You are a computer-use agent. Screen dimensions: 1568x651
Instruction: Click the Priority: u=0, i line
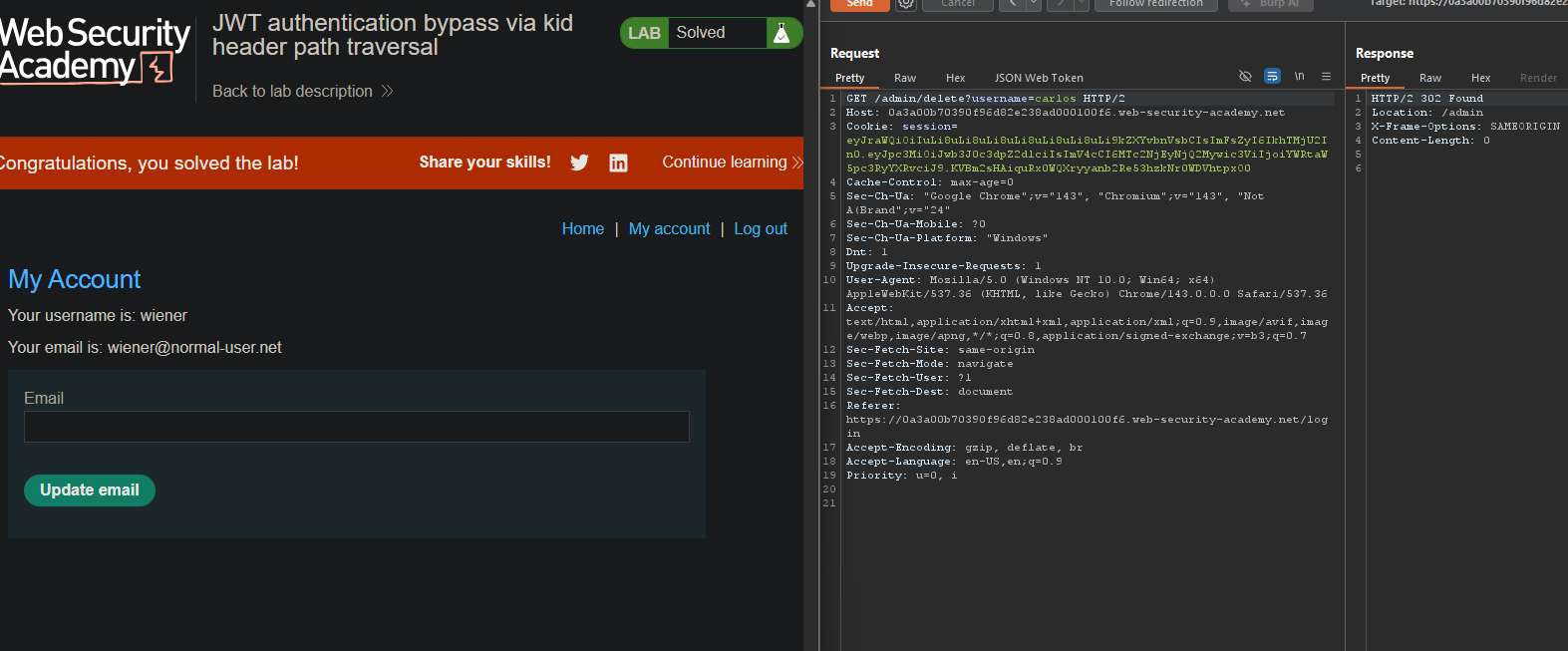pos(902,476)
